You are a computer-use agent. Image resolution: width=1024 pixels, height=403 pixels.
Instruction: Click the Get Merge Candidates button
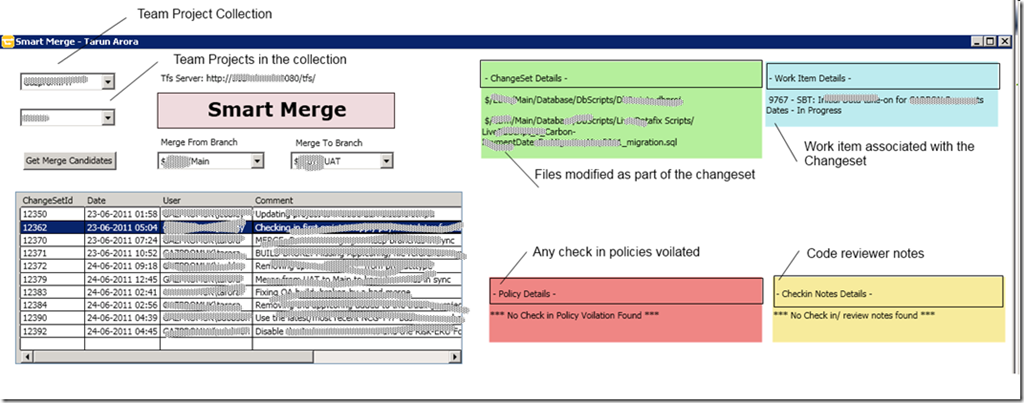[x=69, y=160]
